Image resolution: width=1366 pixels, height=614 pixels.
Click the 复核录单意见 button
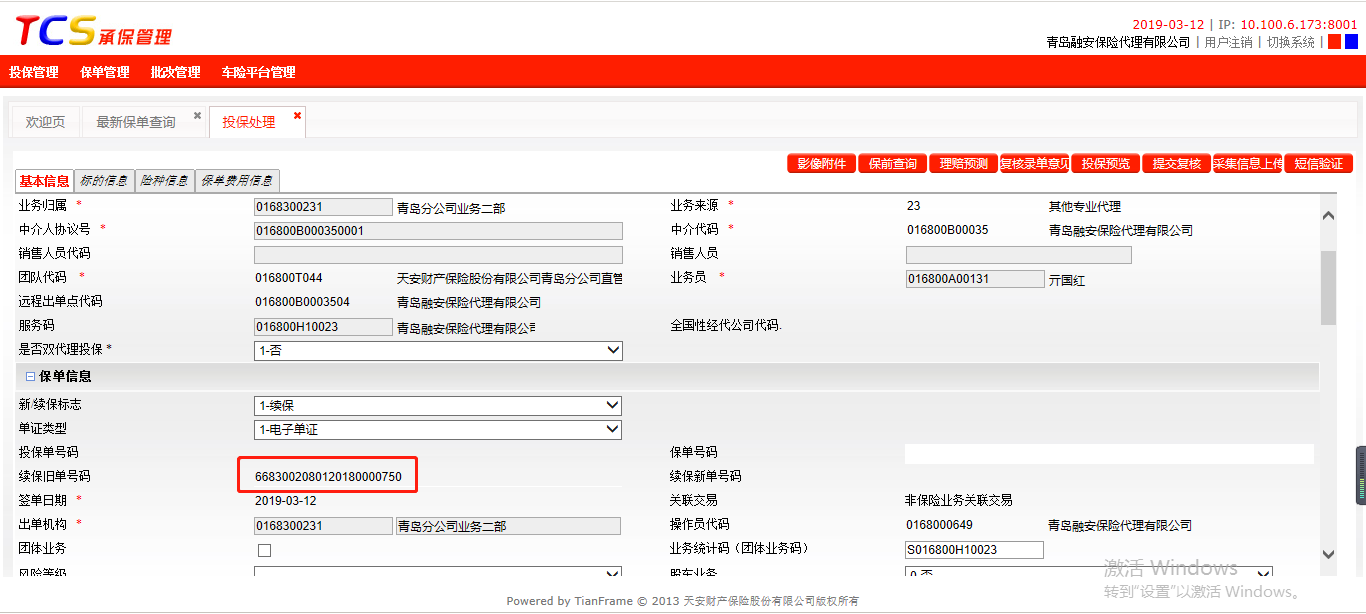[x=1034, y=164]
